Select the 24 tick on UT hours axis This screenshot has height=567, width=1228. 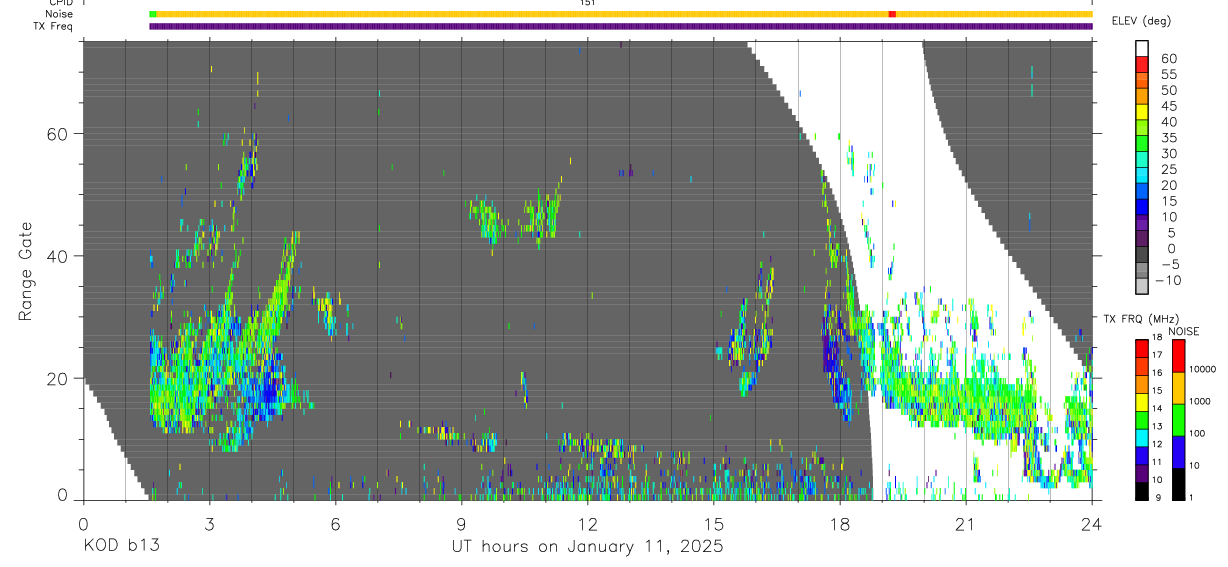click(1092, 523)
